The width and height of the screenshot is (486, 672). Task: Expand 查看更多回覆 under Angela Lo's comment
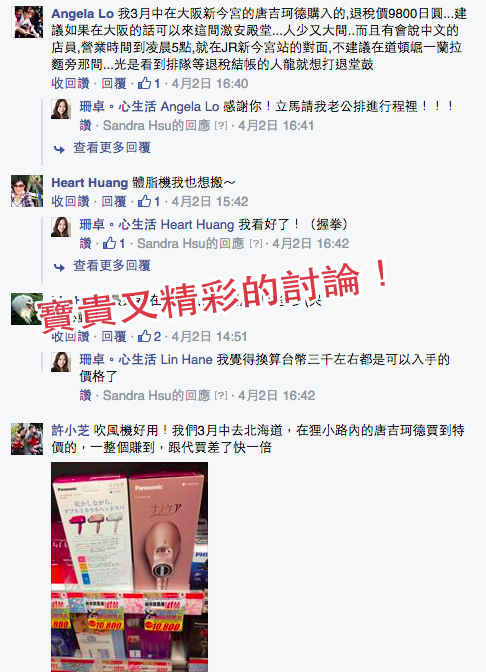point(112,148)
